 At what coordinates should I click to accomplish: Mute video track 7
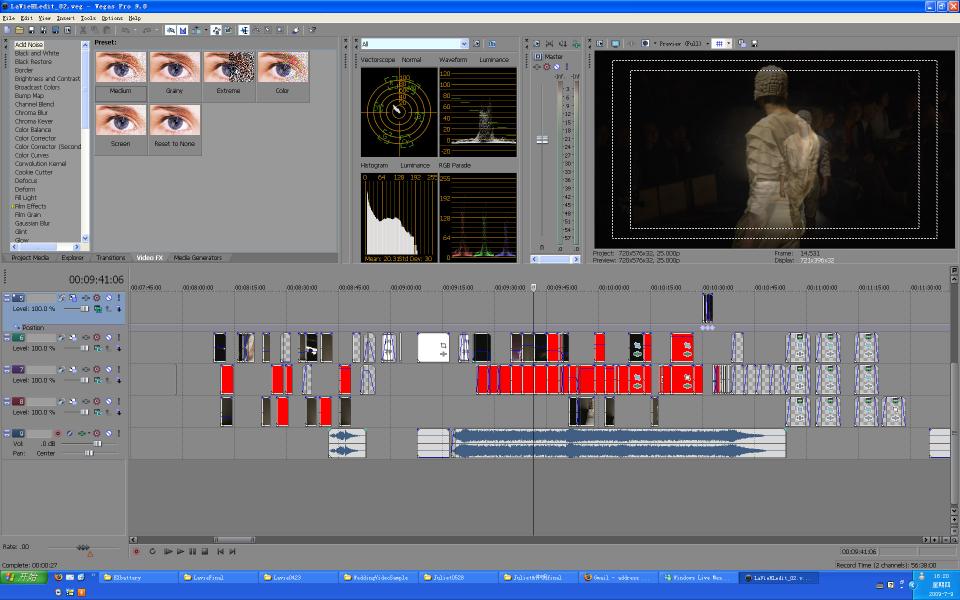[x=97, y=370]
